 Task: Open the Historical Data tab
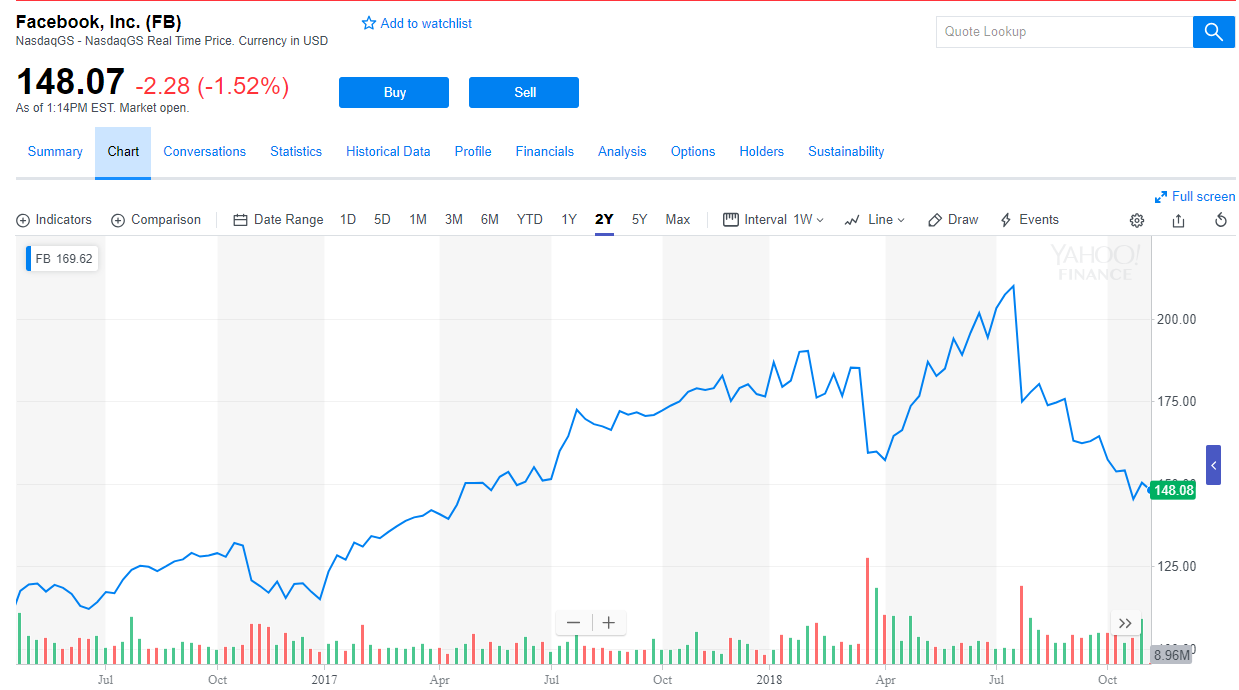click(x=388, y=151)
